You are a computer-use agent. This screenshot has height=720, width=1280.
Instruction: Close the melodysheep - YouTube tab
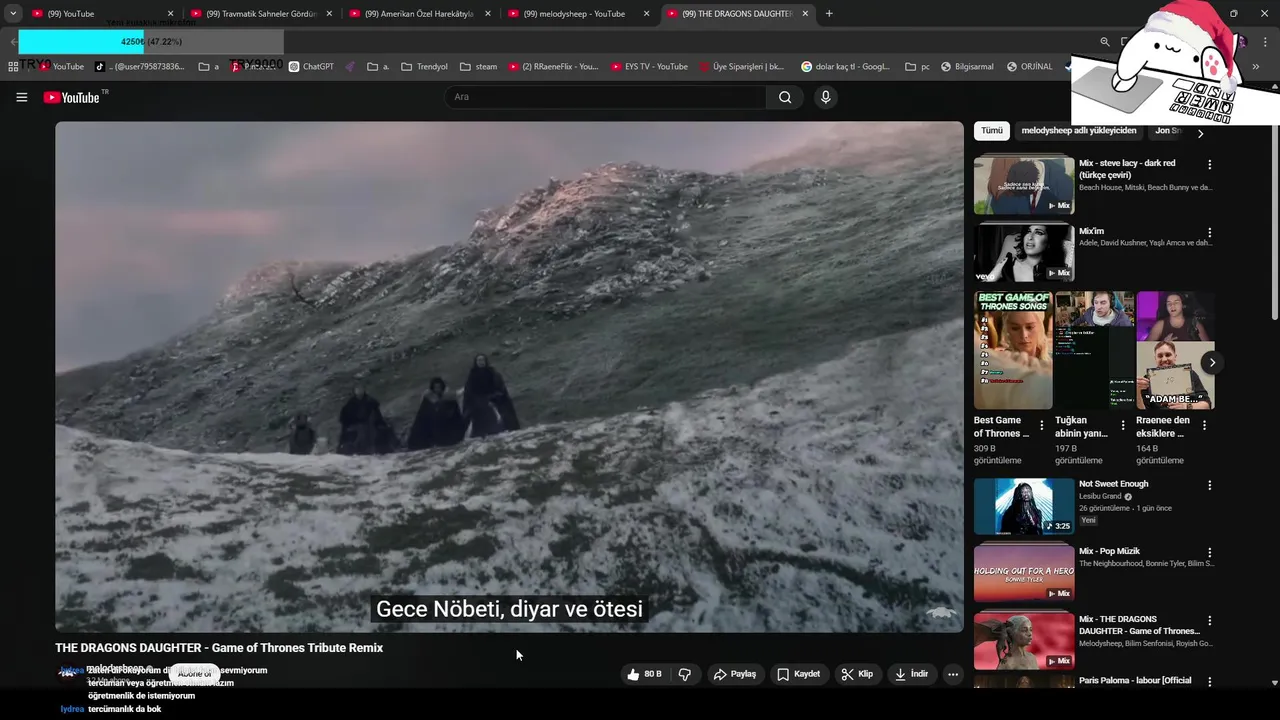click(x=646, y=14)
